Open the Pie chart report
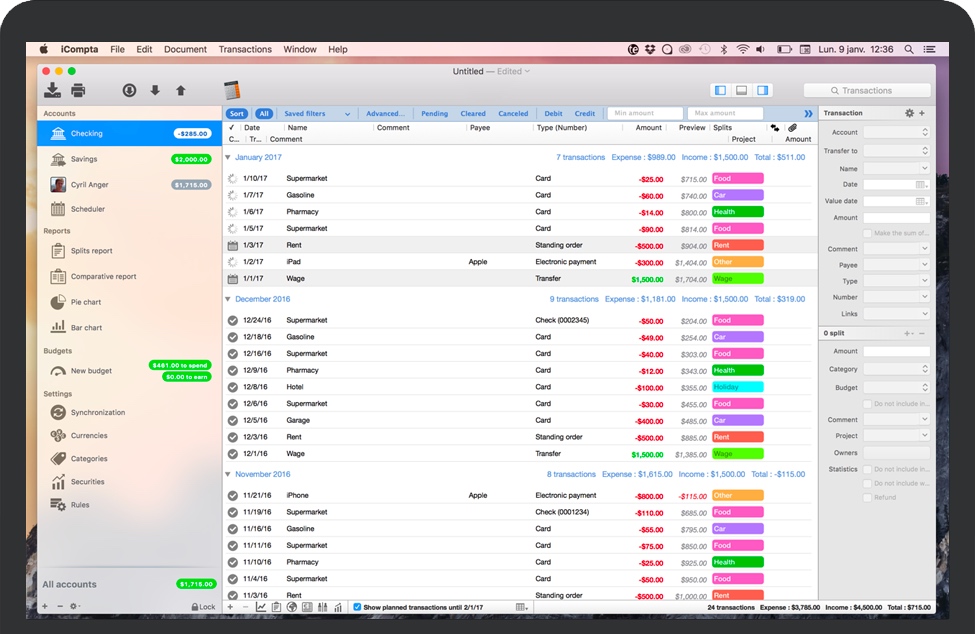The height and width of the screenshot is (634, 975). point(85,302)
